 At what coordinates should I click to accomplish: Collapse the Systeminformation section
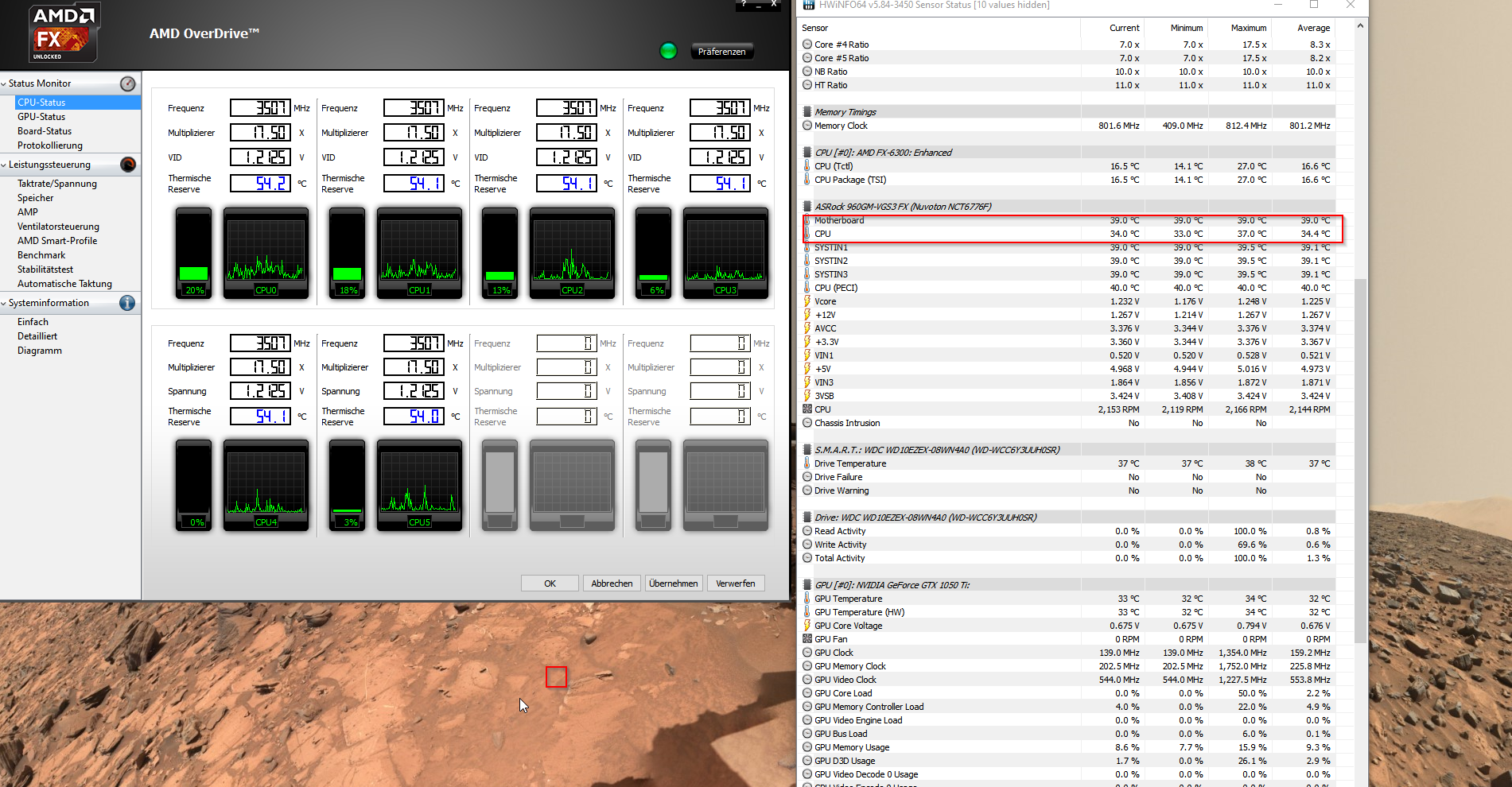pos(4,303)
